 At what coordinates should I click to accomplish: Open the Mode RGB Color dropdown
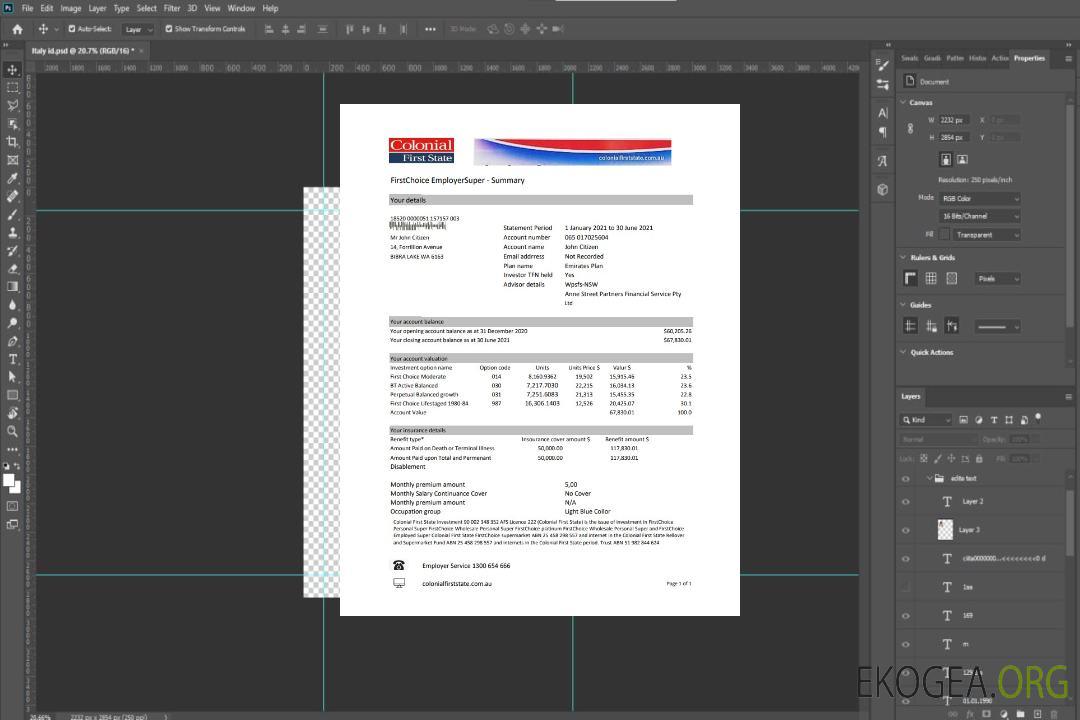979,198
